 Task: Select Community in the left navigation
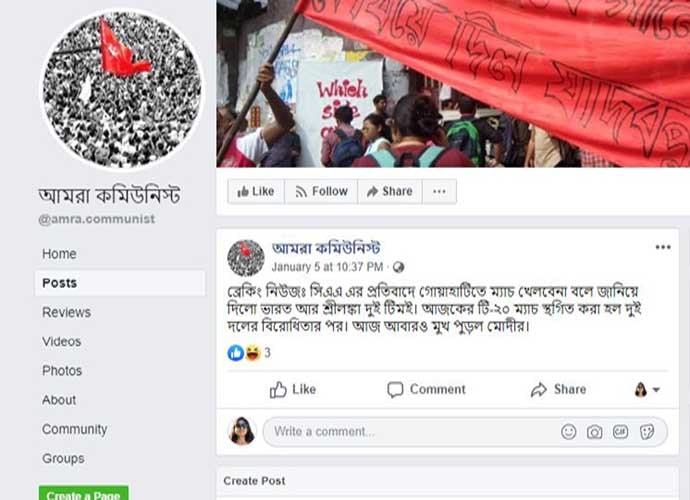click(74, 429)
